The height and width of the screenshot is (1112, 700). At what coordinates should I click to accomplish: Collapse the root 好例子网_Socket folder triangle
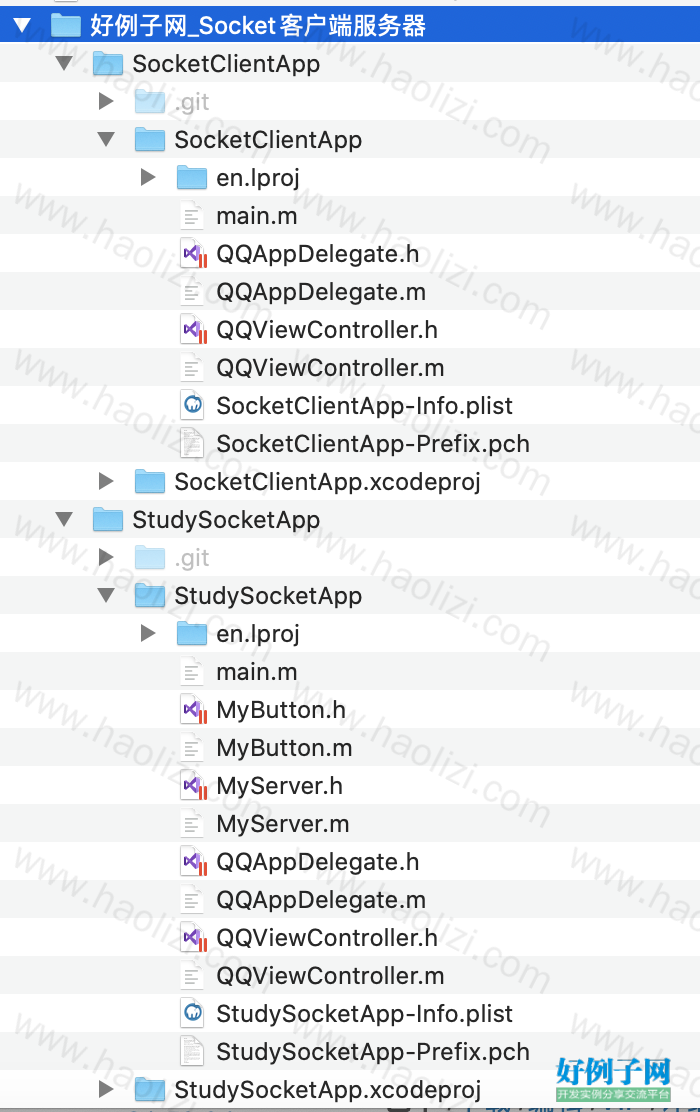click(22, 26)
